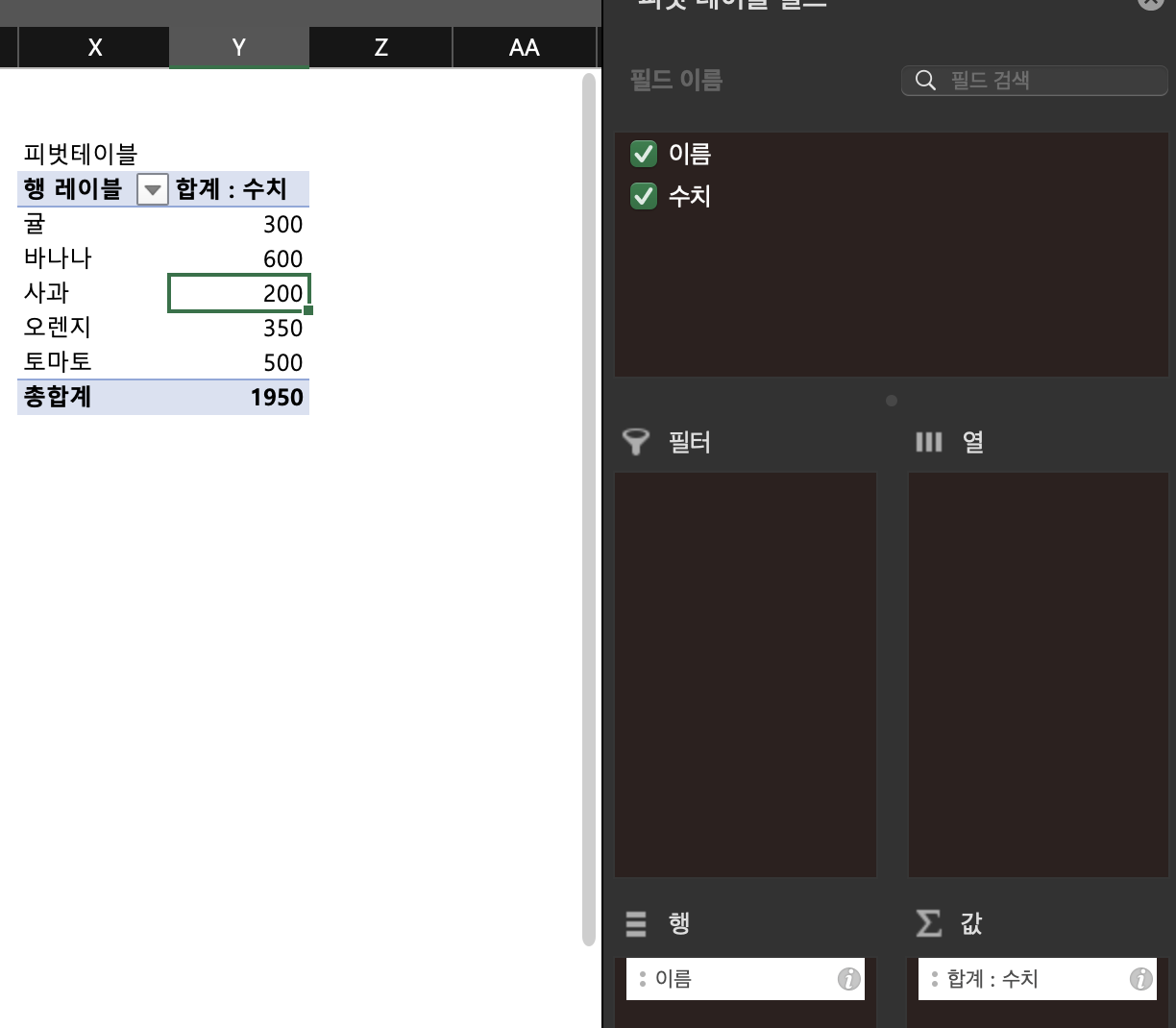This screenshot has width=1176, height=1028.
Task: Click the magnifier icon in field search
Action: coord(925,80)
